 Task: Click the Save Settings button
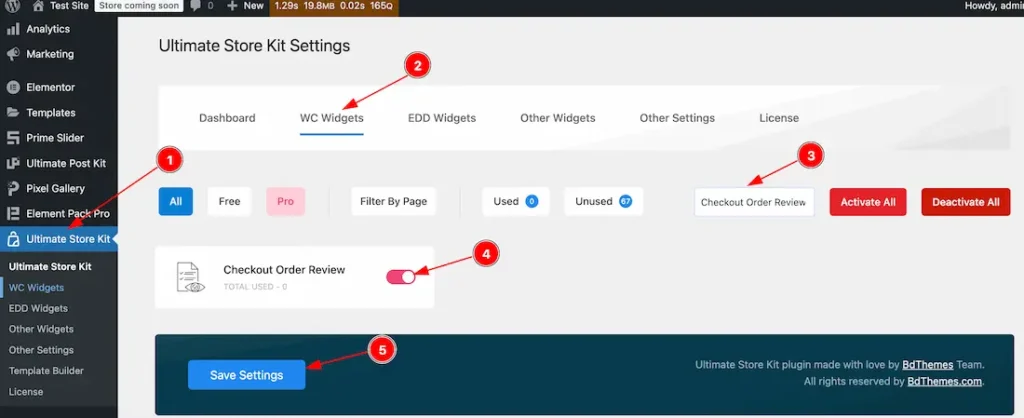tap(246, 375)
